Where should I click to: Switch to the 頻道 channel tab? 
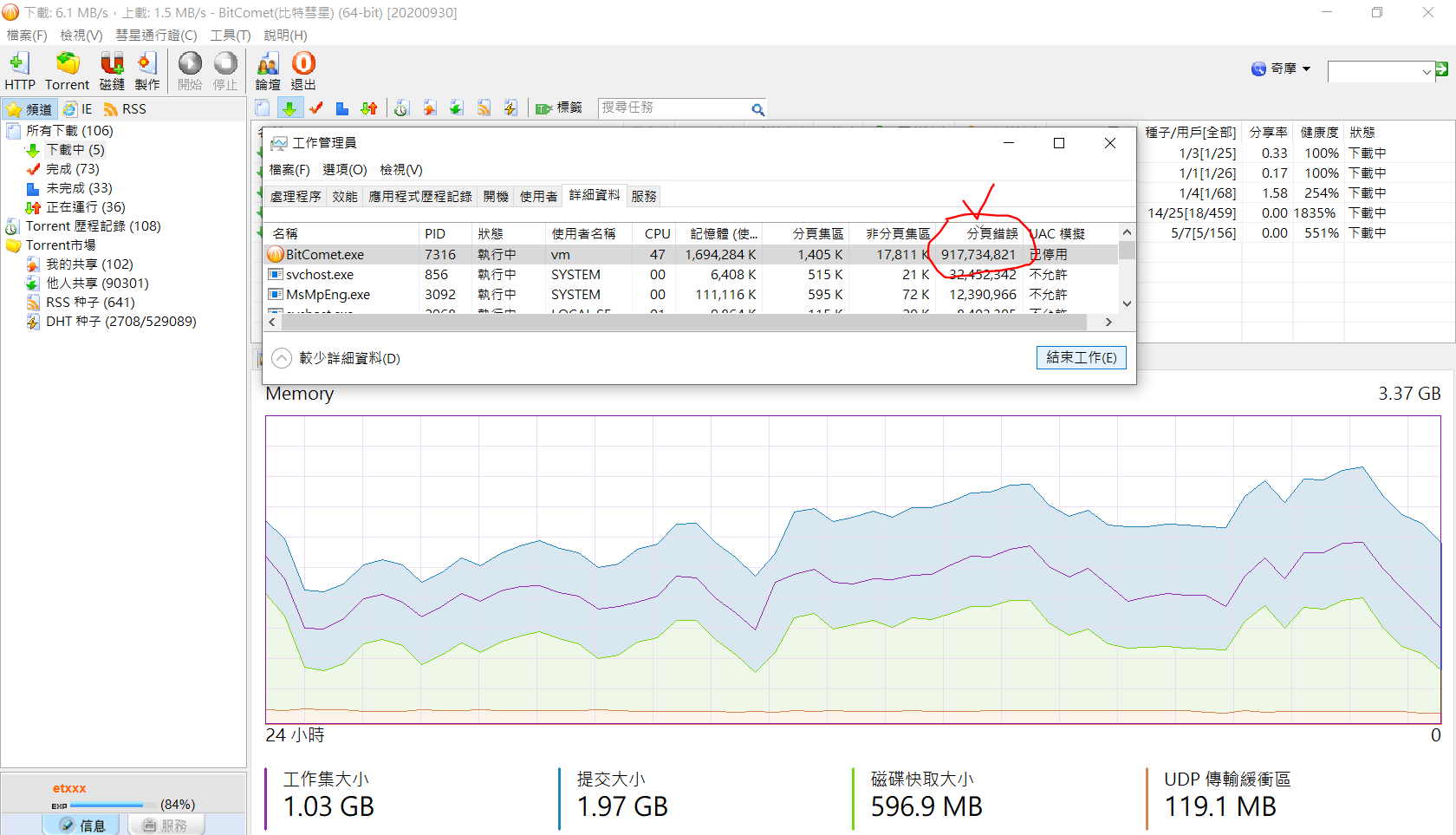[x=29, y=109]
